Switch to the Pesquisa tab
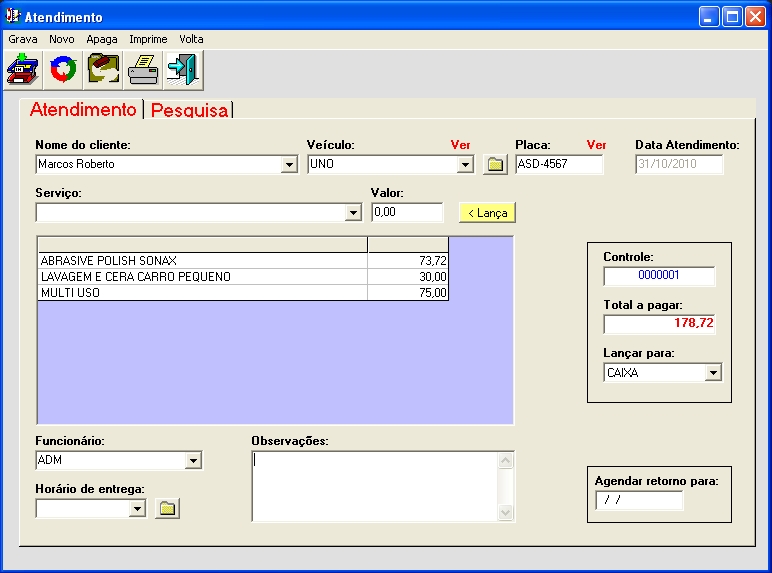The width and height of the screenshot is (772, 573). tap(189, 110)
